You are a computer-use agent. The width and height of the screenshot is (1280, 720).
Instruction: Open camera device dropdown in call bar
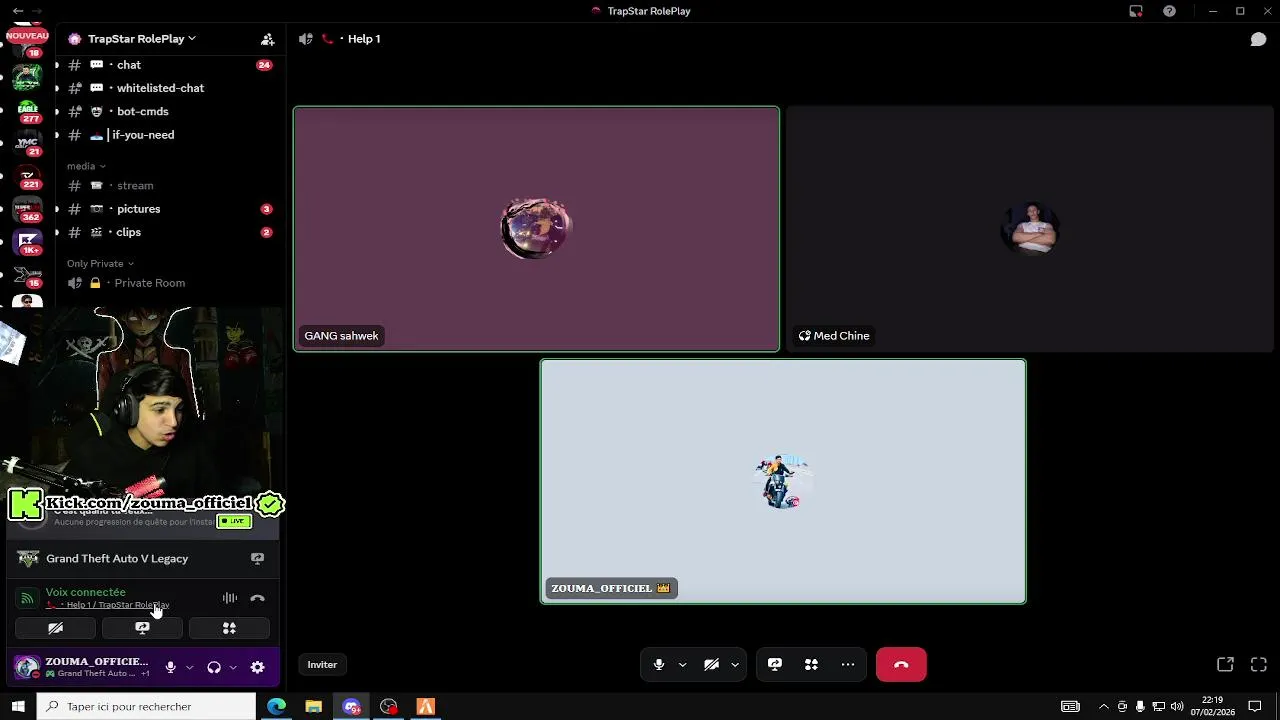click(x=735, y=664)
